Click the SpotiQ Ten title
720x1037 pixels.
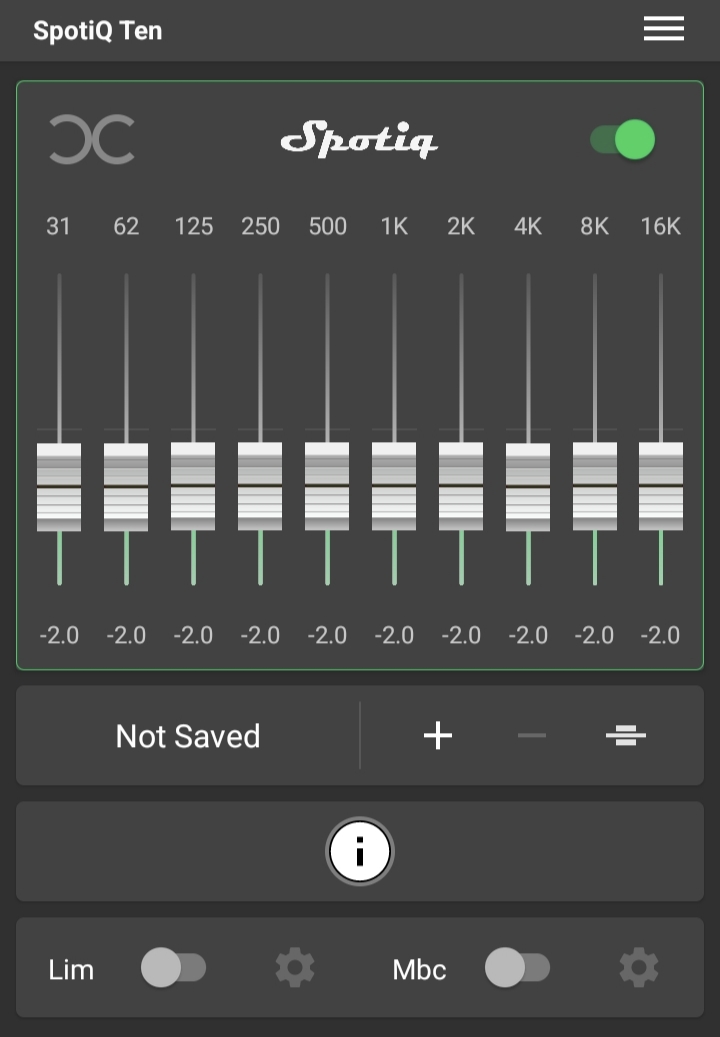click(97, 30)
